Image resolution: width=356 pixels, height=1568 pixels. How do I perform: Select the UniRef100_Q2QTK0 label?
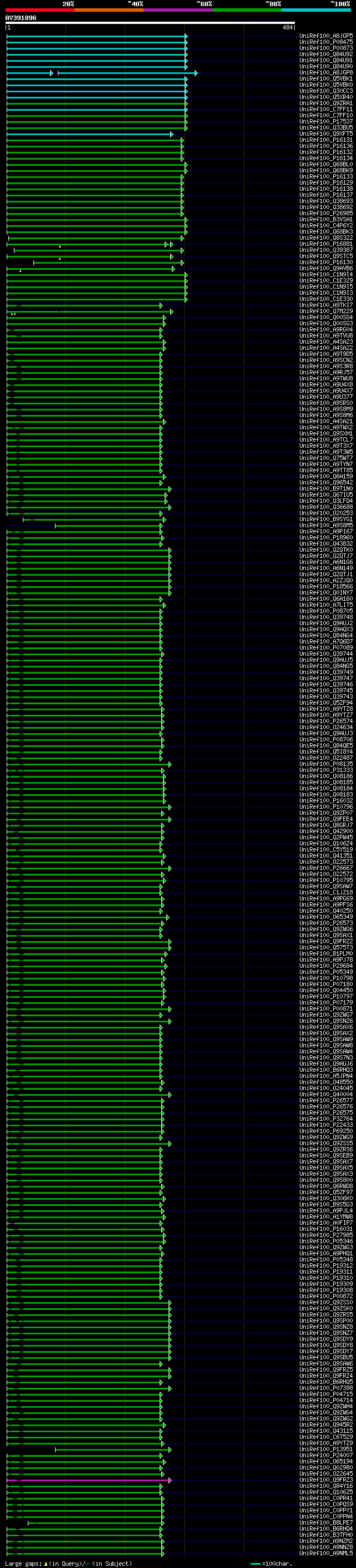(x=325, y=550)
